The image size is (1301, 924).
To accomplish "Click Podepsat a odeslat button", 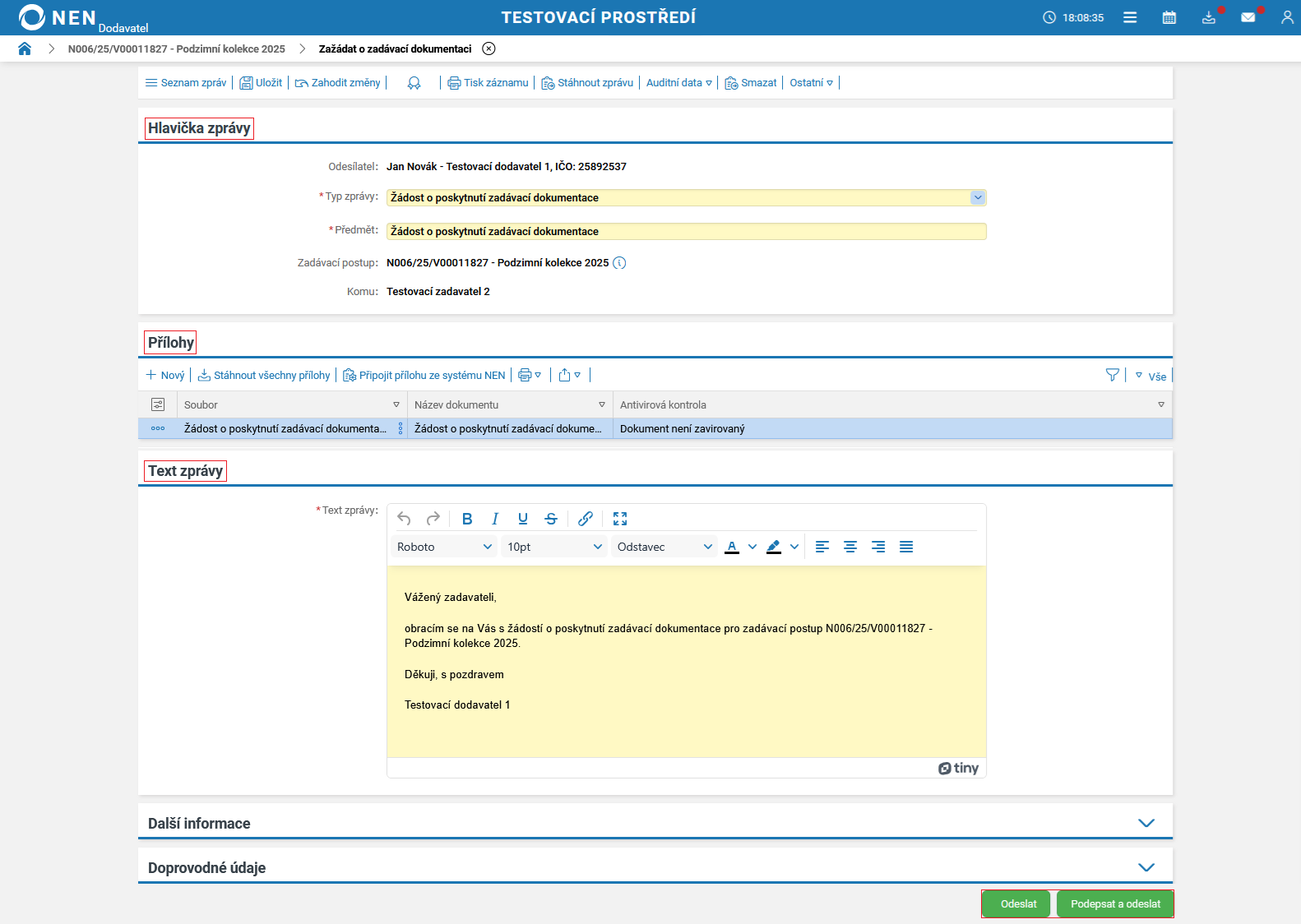I will click(x=1115, y=903).
